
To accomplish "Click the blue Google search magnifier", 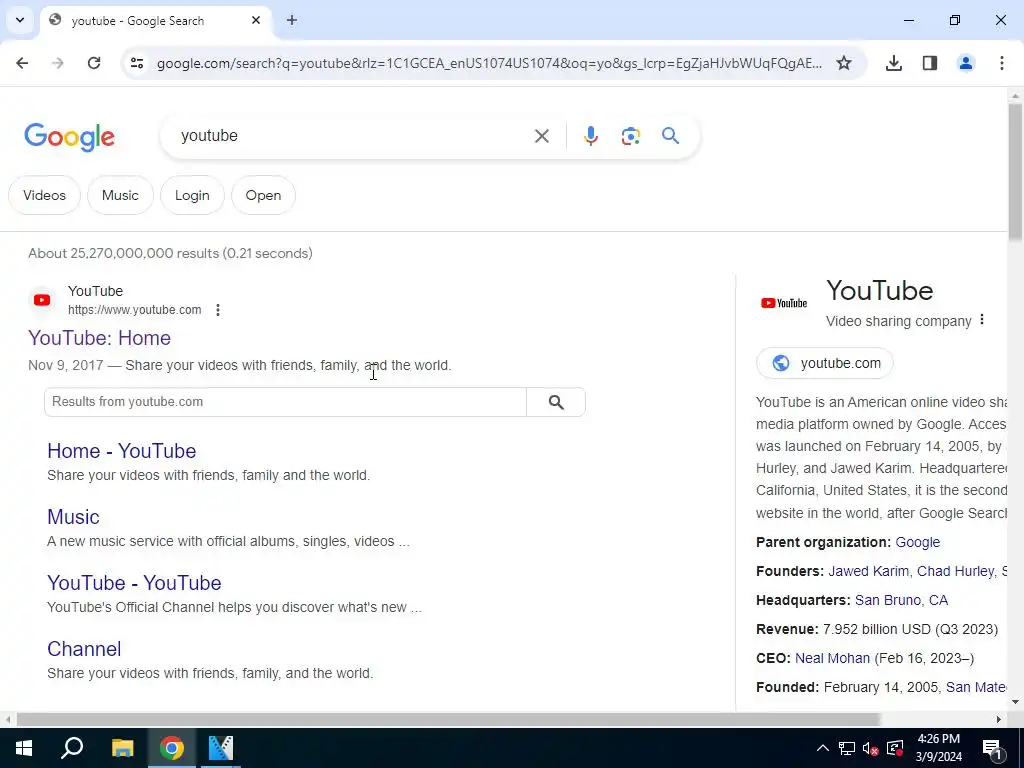I will tap(671, 136).
